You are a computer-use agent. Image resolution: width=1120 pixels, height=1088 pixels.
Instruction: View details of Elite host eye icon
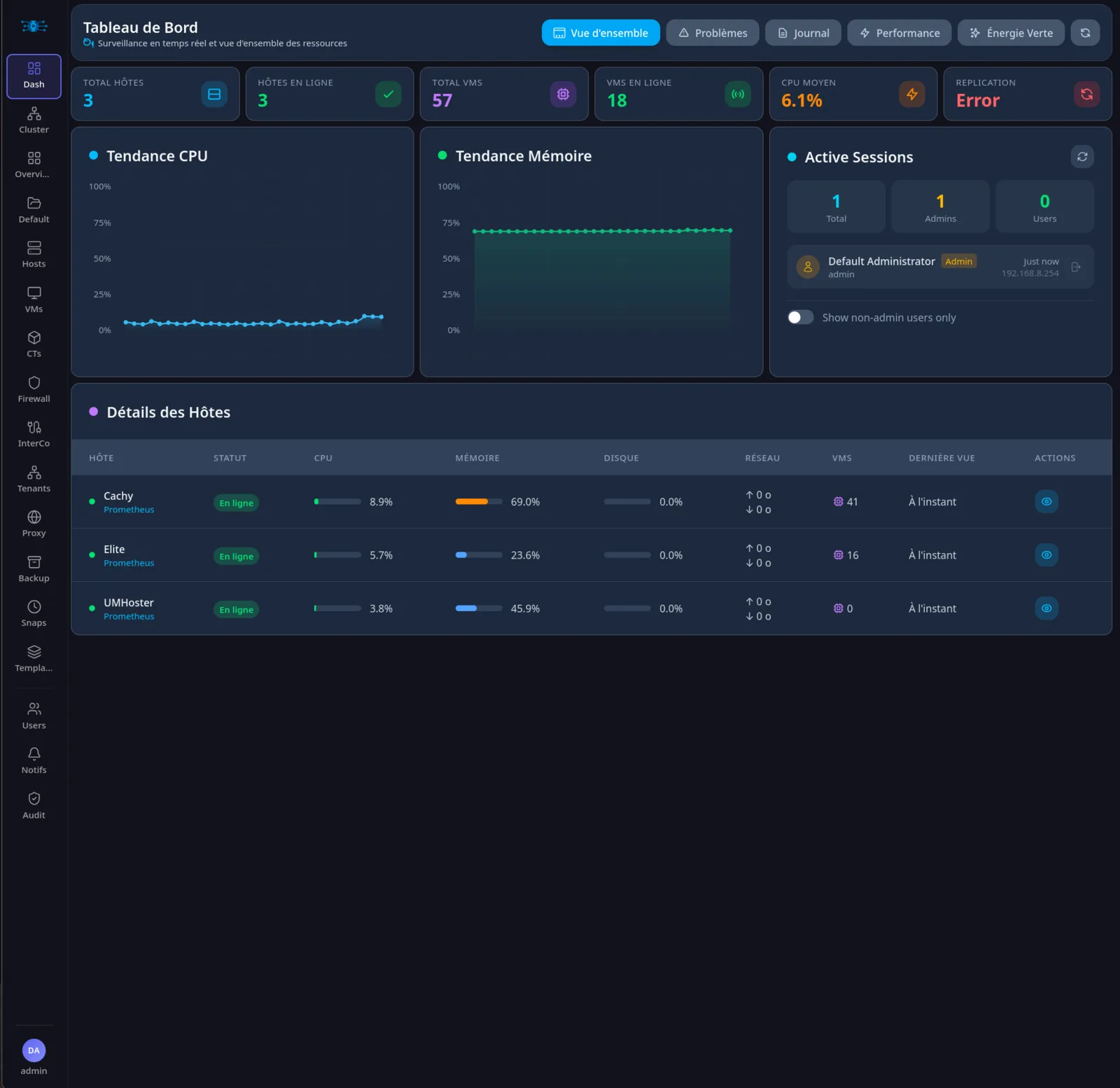click(x=1046, y=555)
